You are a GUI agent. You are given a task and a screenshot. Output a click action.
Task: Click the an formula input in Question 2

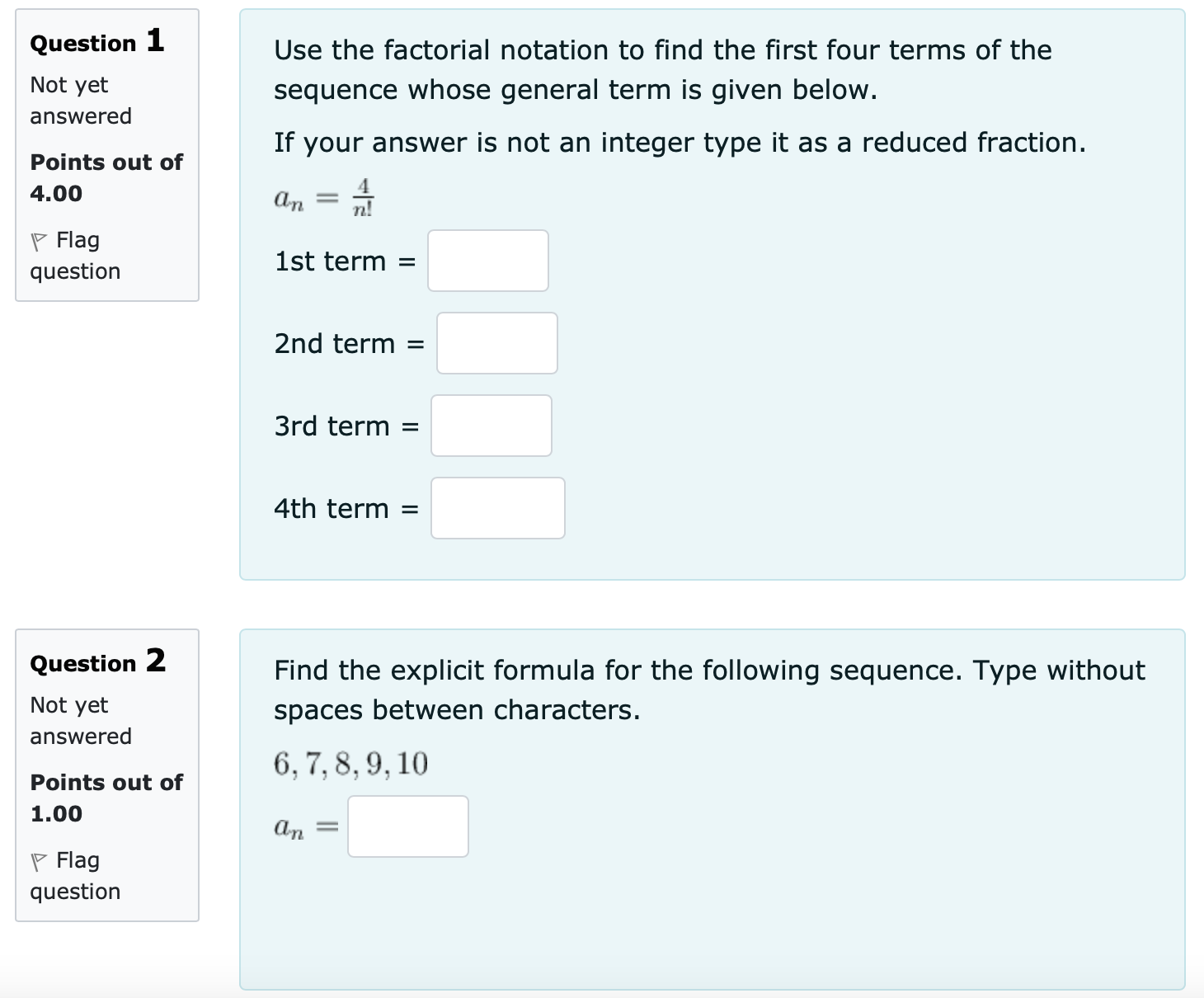[x=407, y=826]
